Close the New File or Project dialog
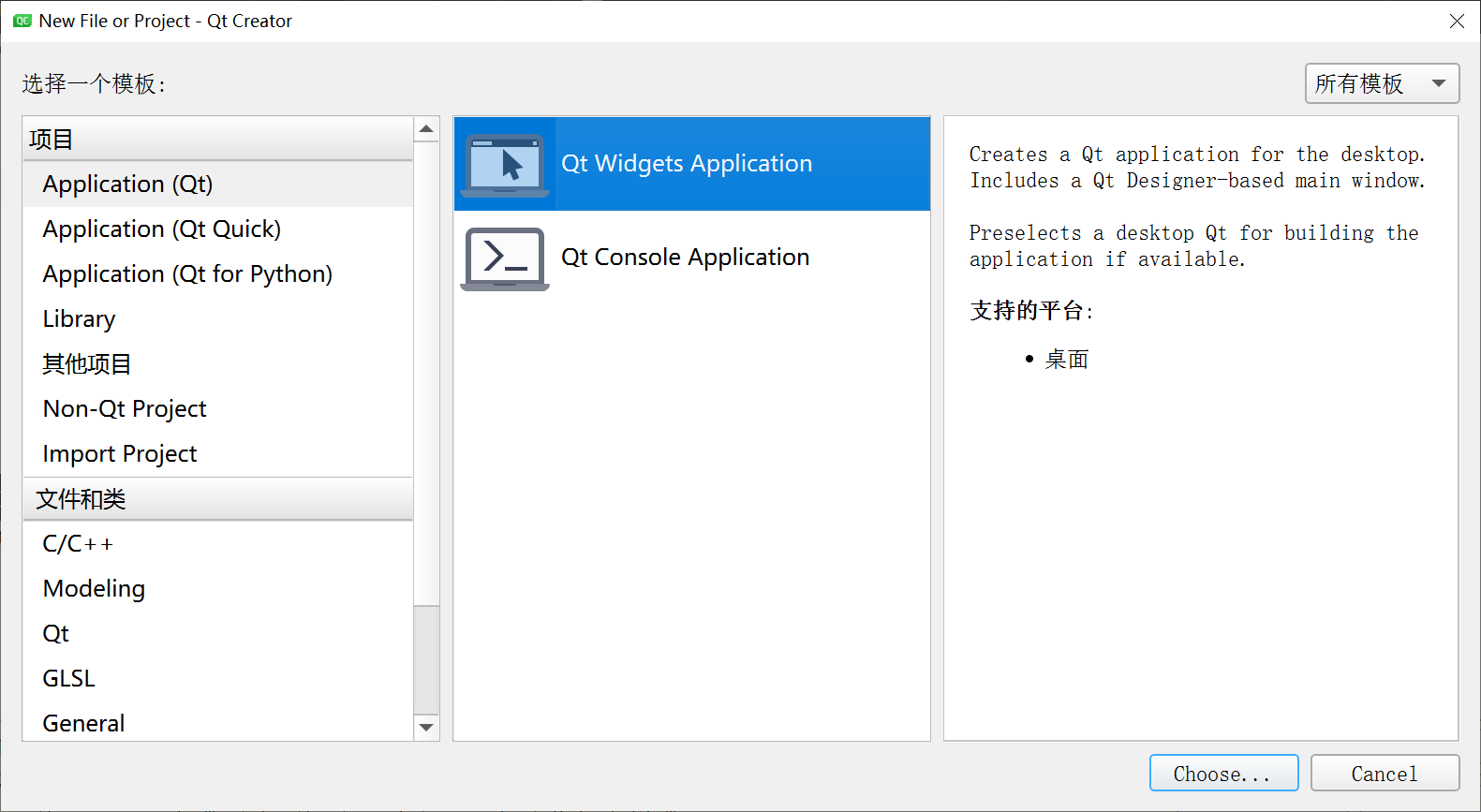Viewport: 1481px width, 812px height. (x=1457, y=21)
